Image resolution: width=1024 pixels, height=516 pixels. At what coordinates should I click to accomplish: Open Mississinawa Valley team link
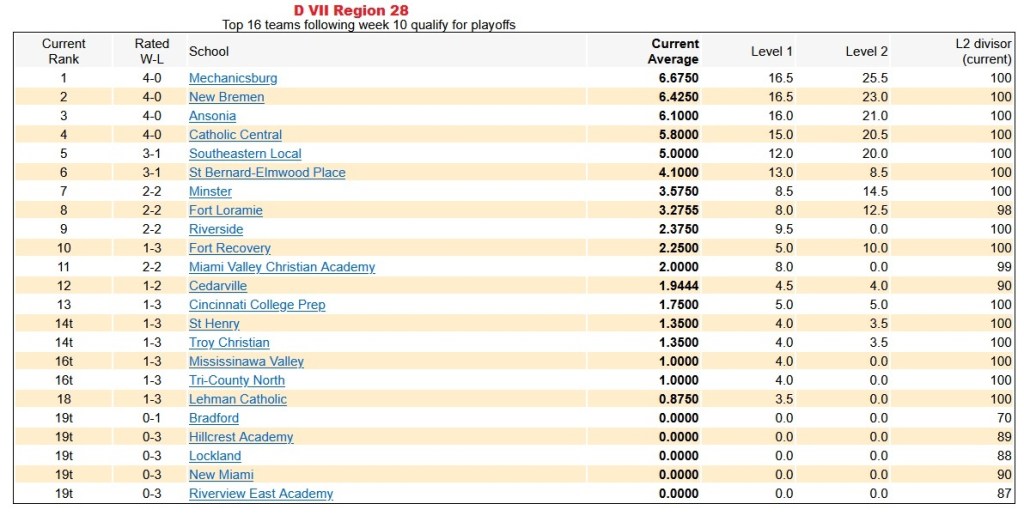246,361
